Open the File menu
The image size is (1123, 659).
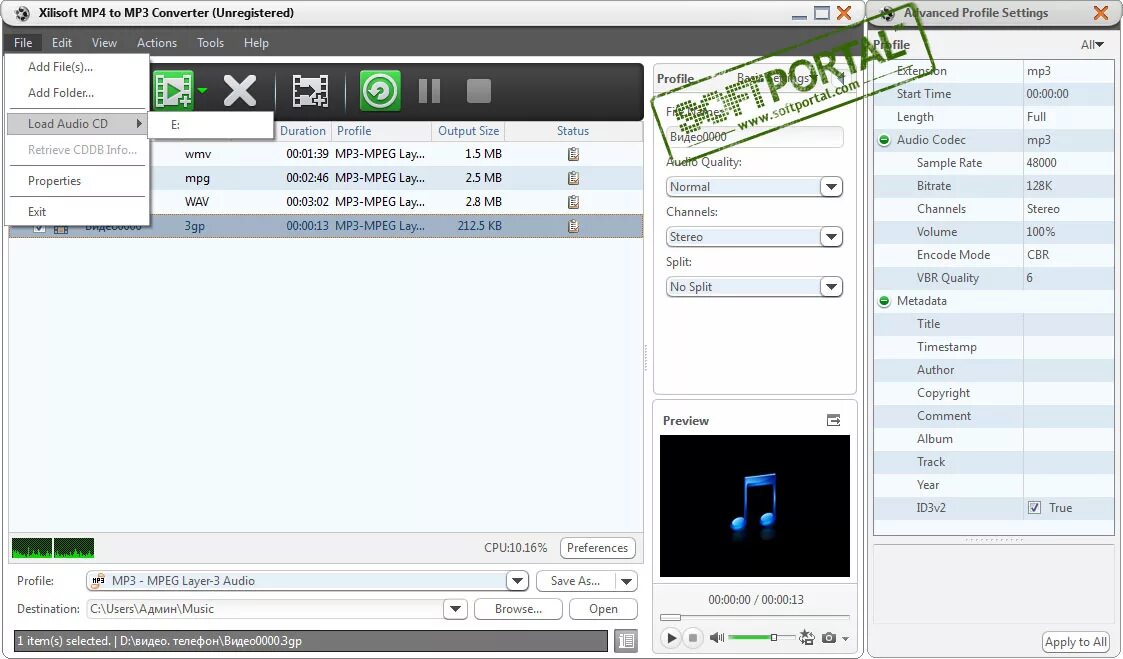23,43
